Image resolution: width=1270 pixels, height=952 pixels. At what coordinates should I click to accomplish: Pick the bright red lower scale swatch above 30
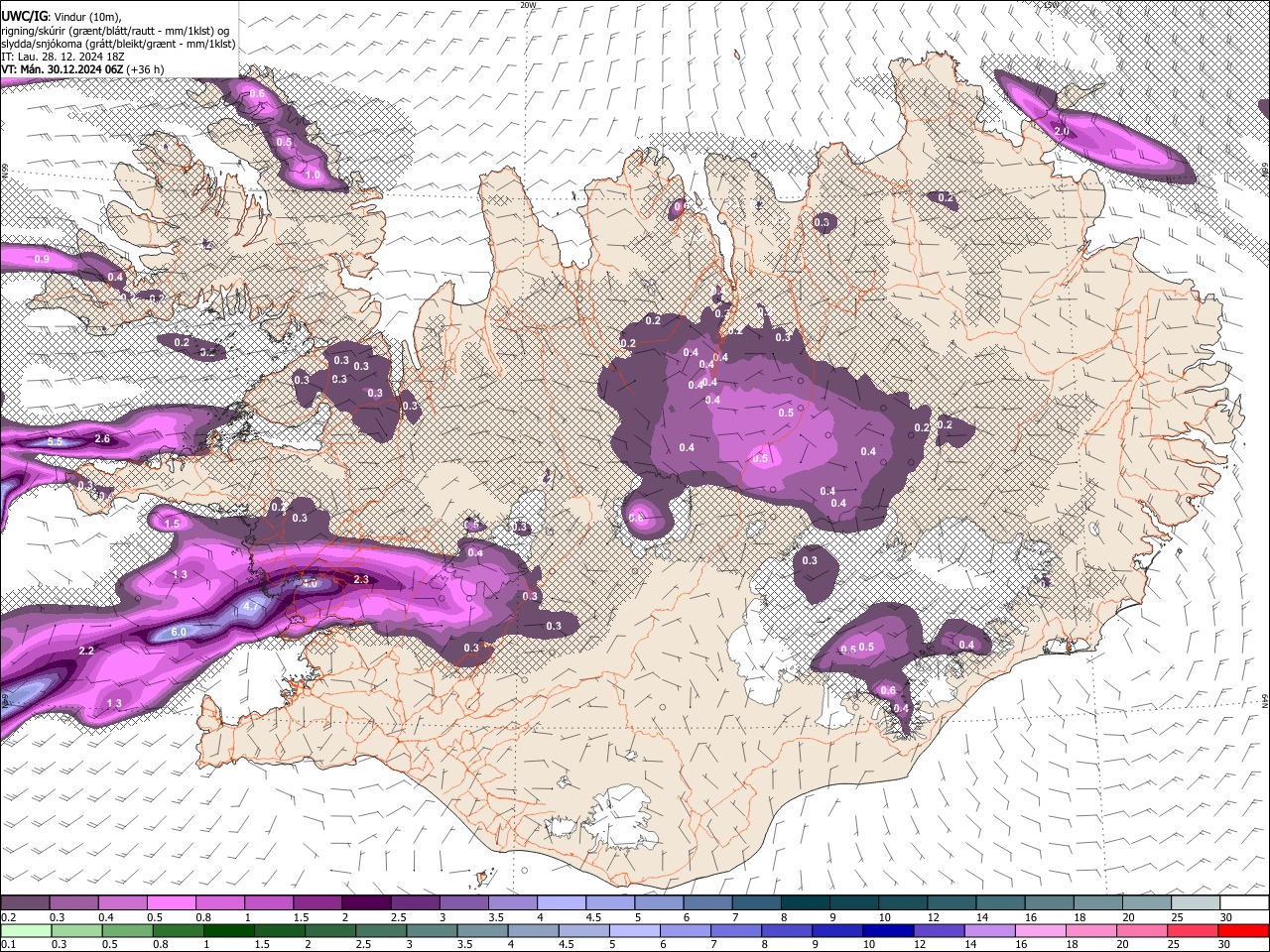pos(1243,930)
